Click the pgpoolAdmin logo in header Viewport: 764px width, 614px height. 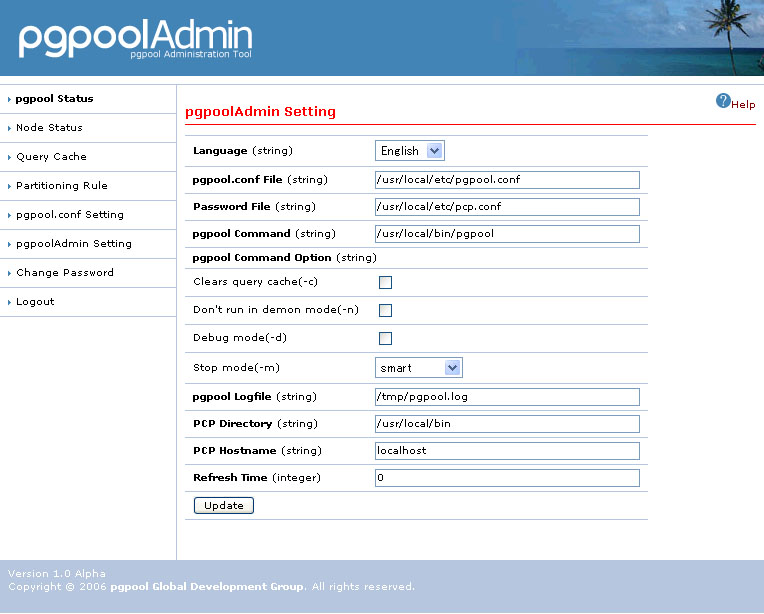point(135,38)
